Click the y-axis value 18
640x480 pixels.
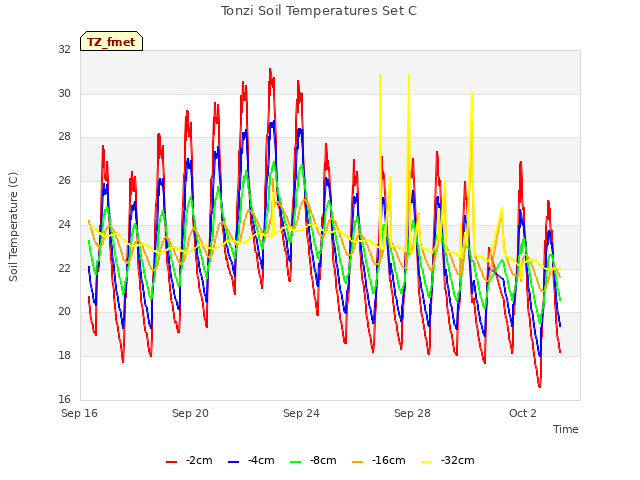pos(64,356)
